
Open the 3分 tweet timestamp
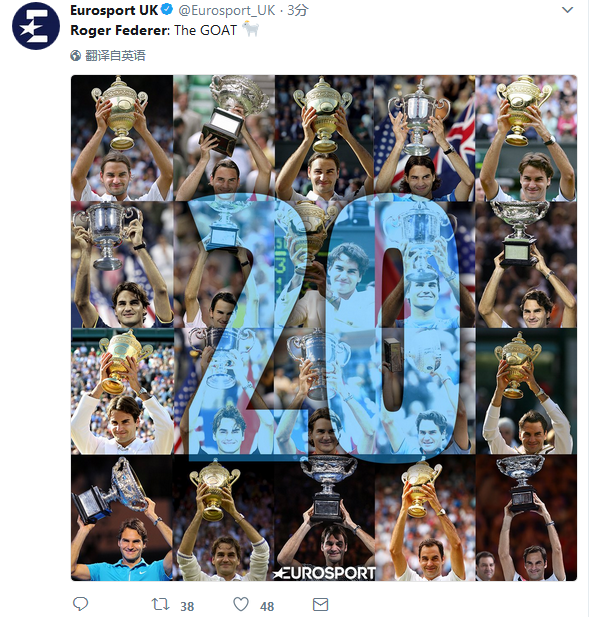click(298, 10)
